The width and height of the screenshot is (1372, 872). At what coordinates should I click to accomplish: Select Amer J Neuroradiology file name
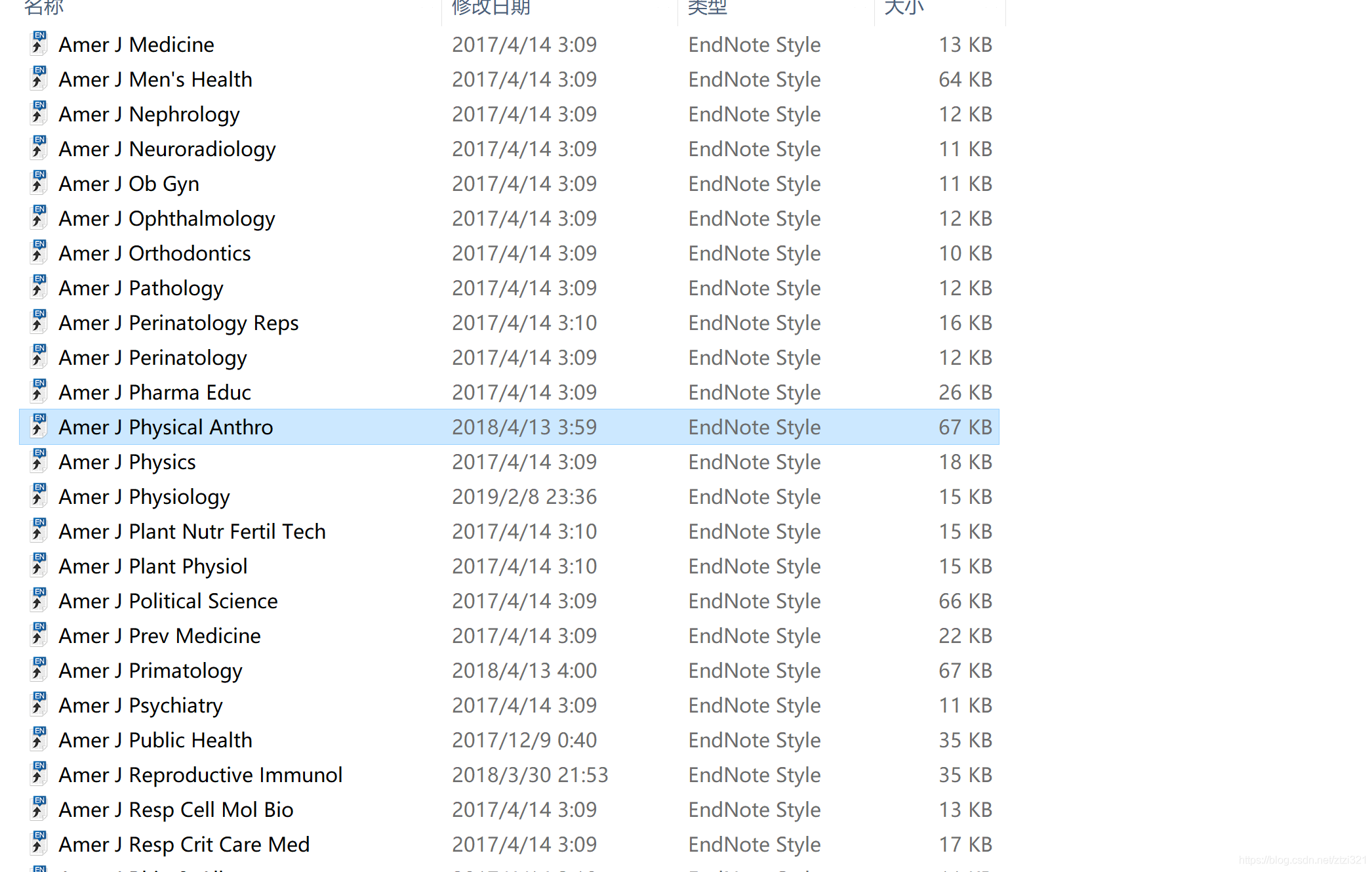[x=167, y=149]
